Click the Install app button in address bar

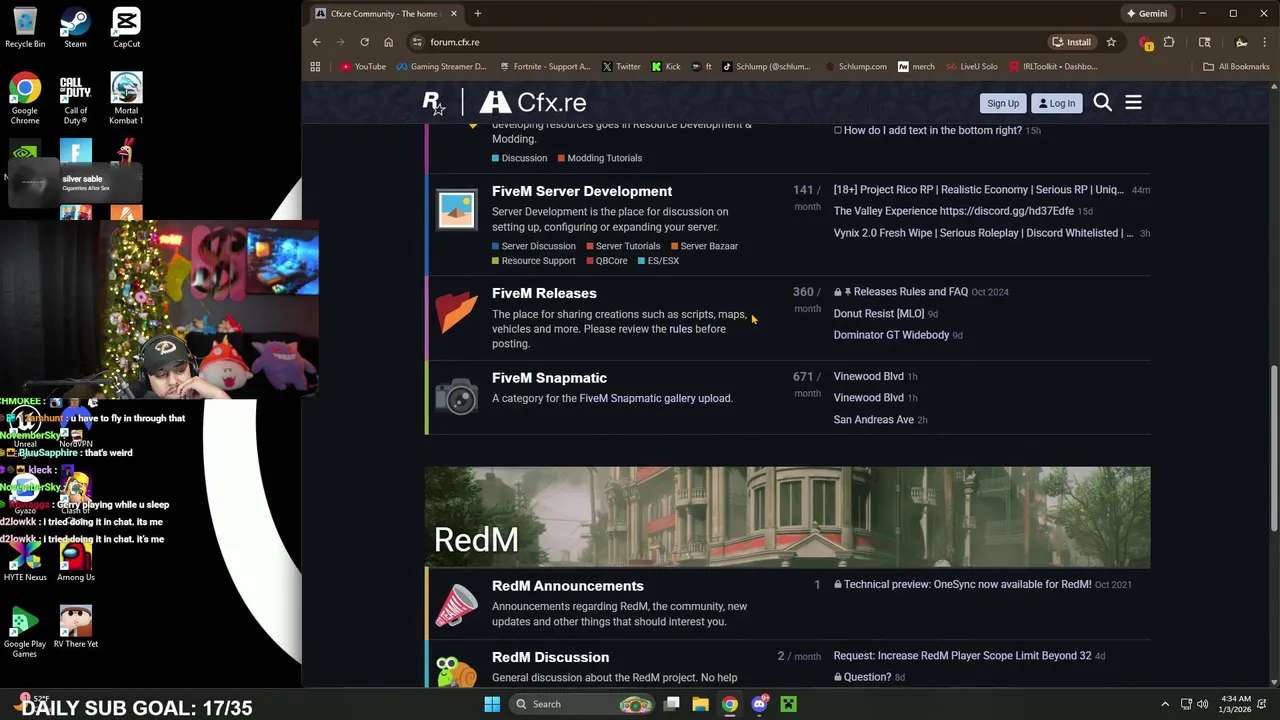(x=1071, y=42)
